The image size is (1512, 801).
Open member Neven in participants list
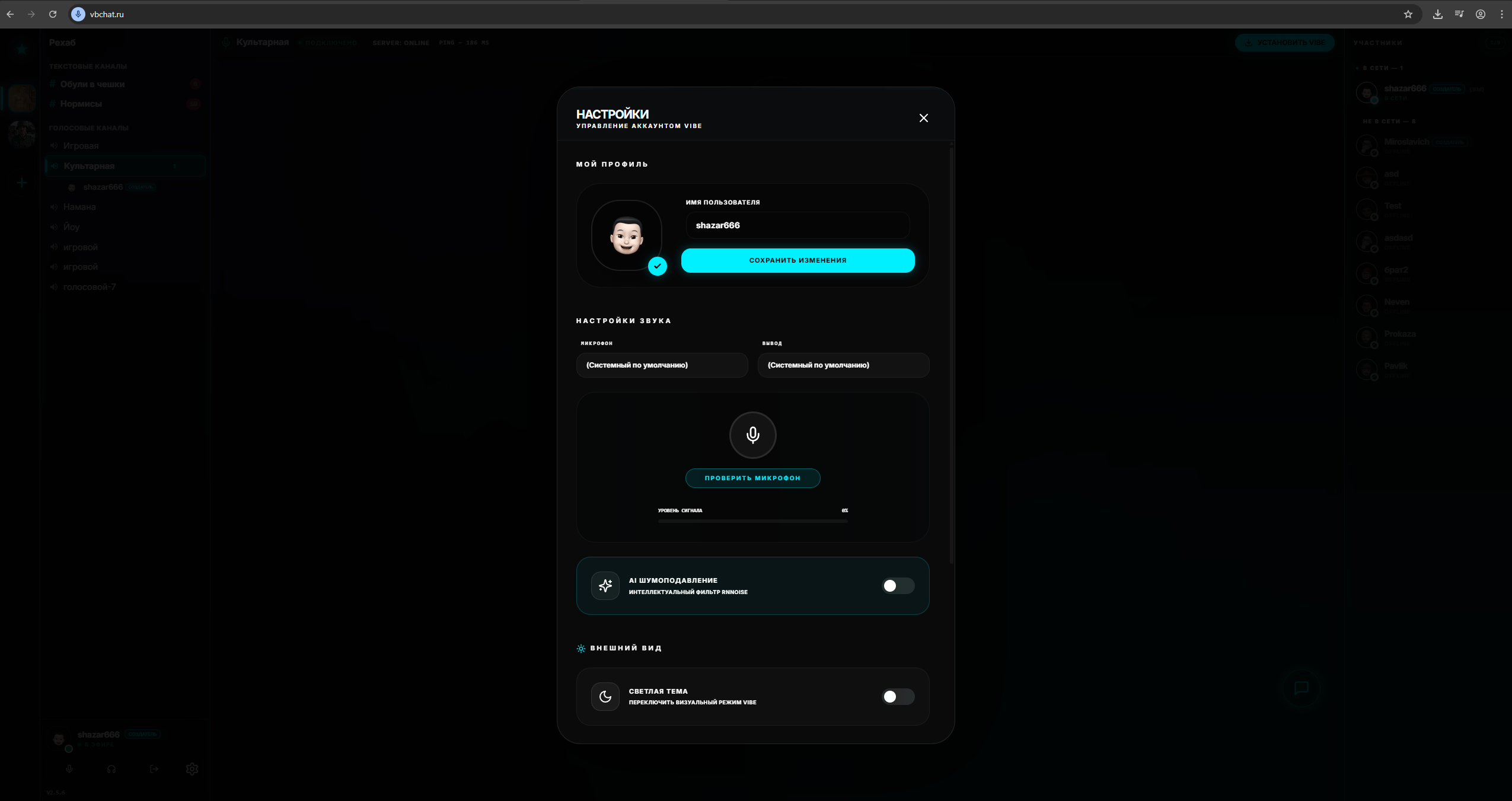pos(1427,306)
